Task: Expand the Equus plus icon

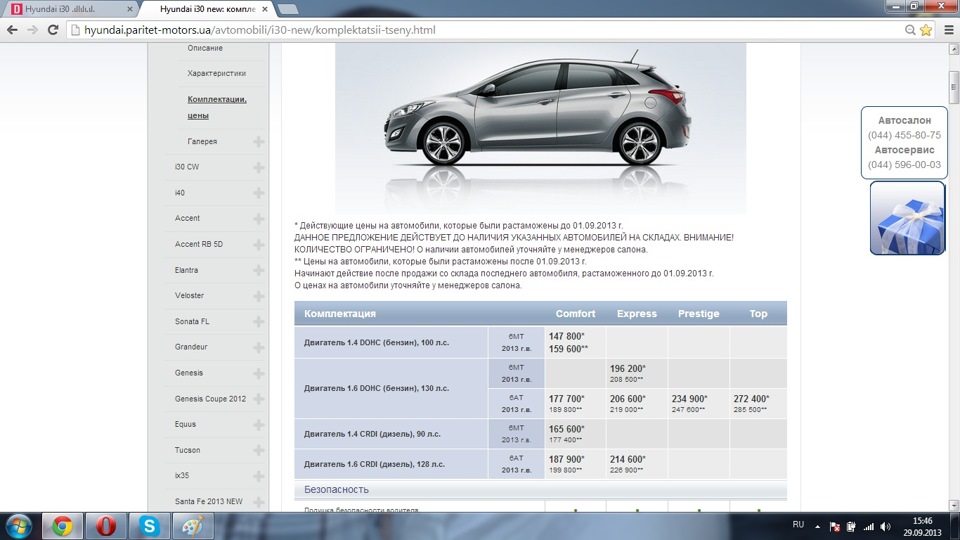Action: (x=258, y=424)
